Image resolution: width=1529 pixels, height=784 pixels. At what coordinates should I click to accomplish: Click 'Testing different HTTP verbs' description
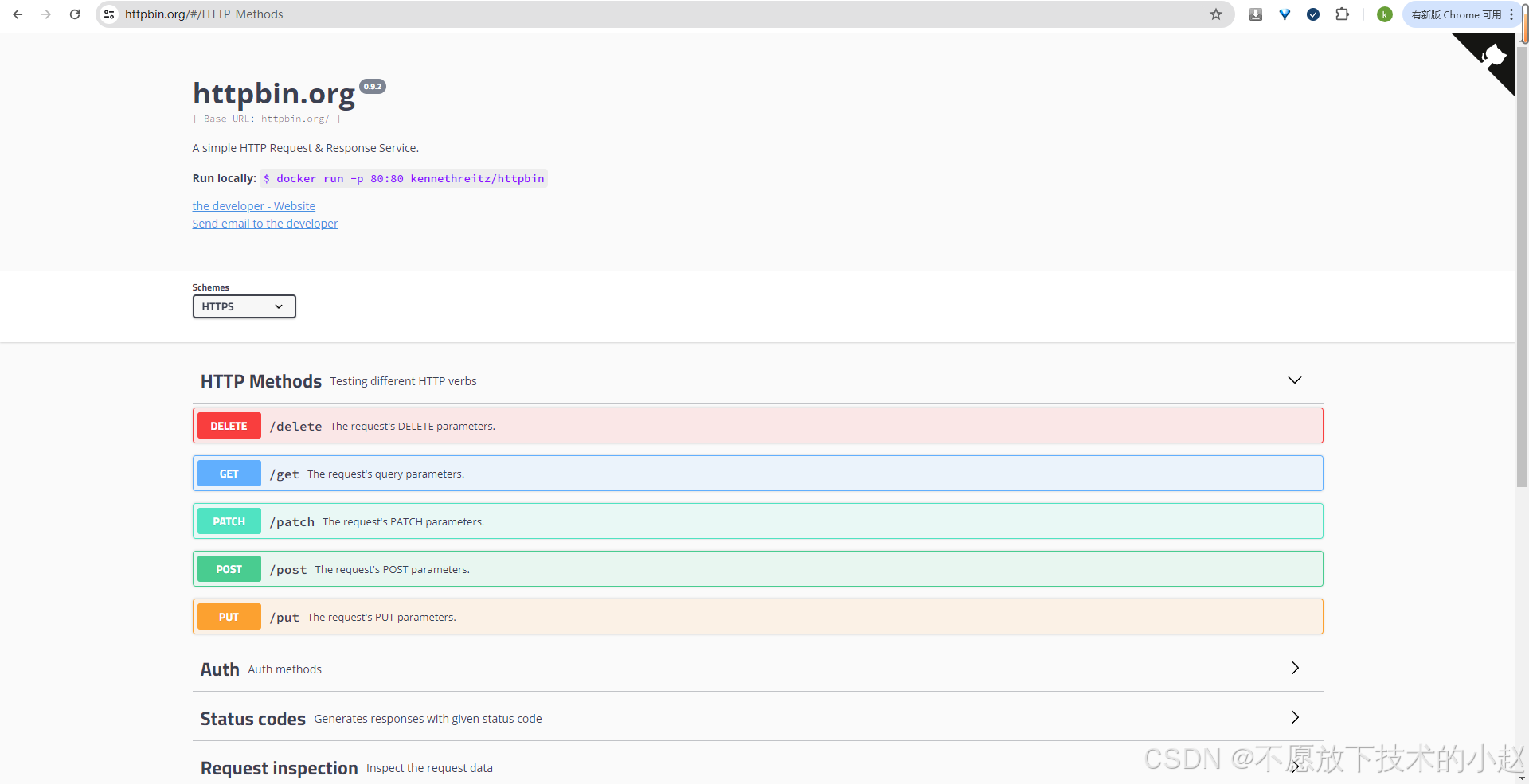[404, 381]
